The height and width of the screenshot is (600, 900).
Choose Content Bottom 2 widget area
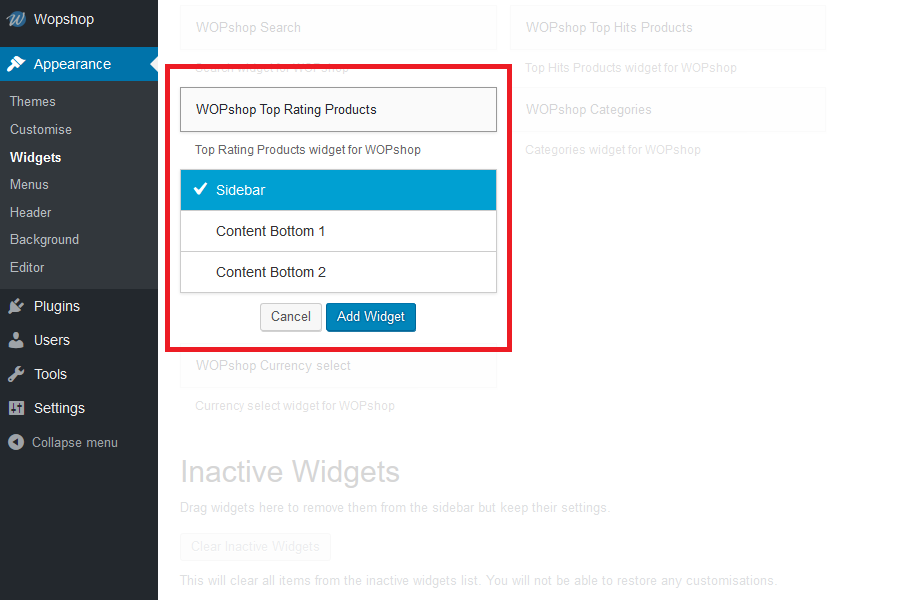(338, 272)
